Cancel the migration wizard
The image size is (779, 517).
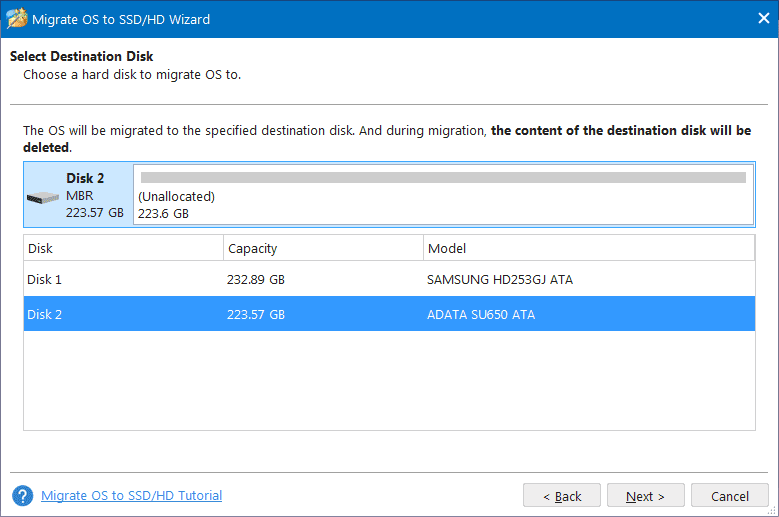tap(730, 496)
